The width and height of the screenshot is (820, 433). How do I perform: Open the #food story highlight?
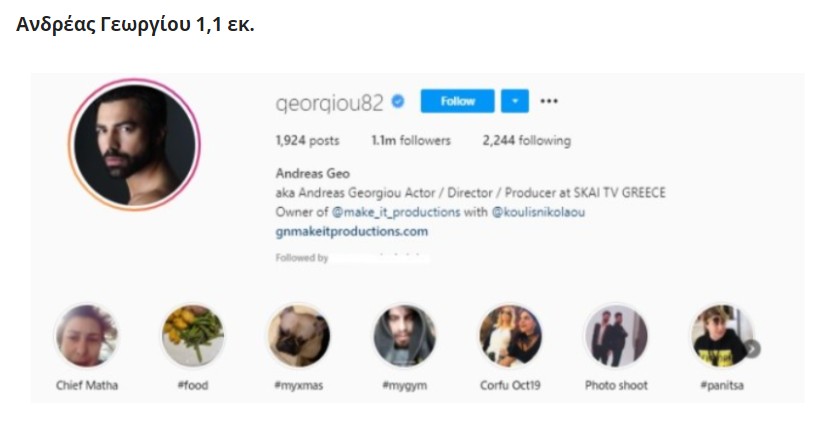click(x=192, y=337)
